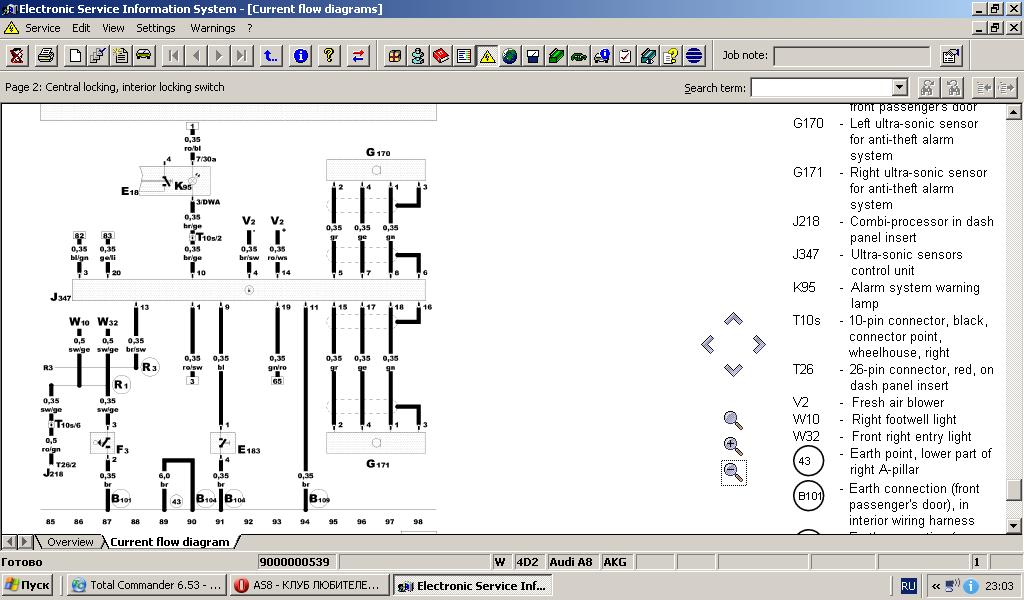The width and height of the screenshot is (1024, 600).
Task: Switch to the Overview tab
Action: coord(70,542)
